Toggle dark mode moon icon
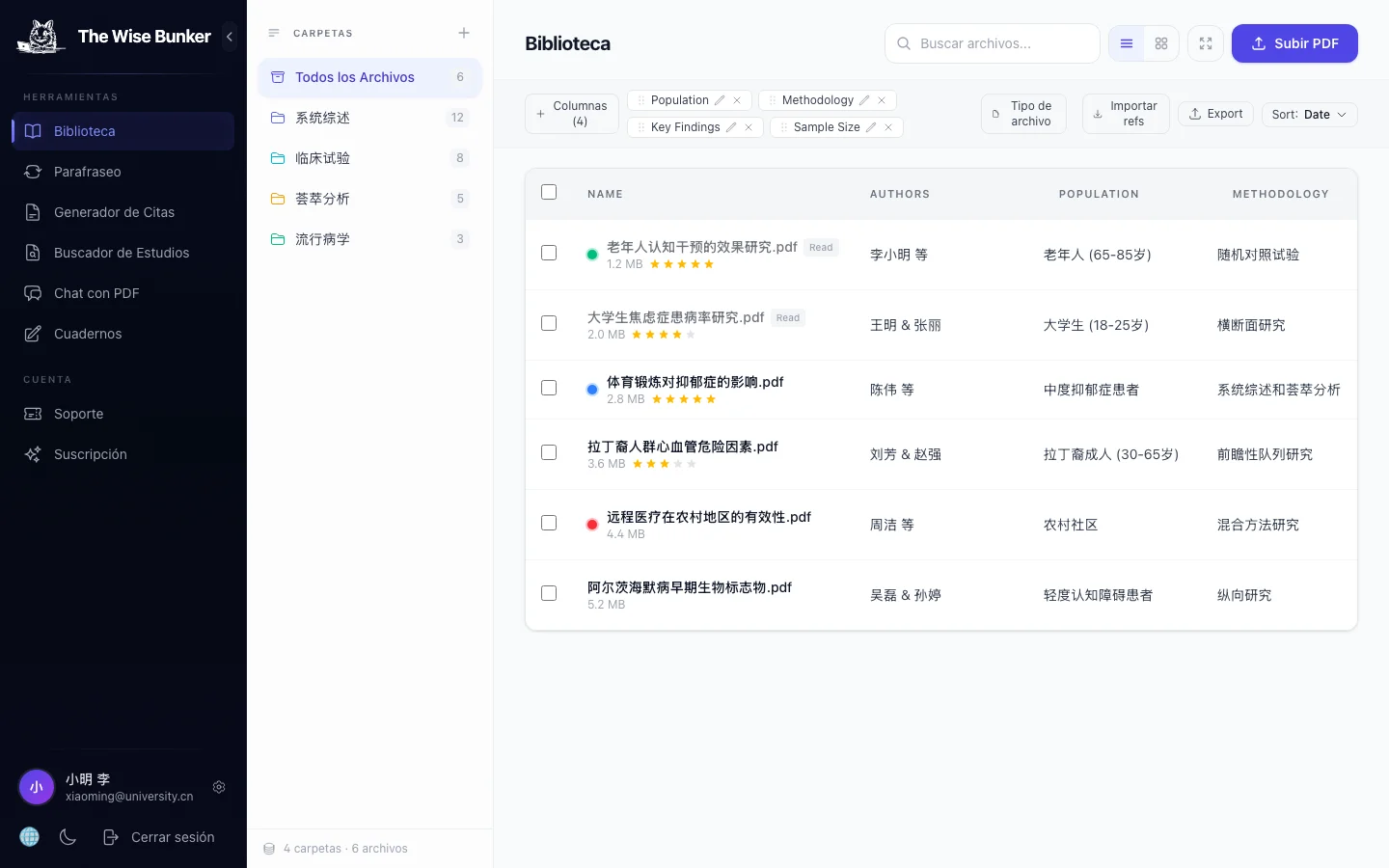 click(68, 837)
